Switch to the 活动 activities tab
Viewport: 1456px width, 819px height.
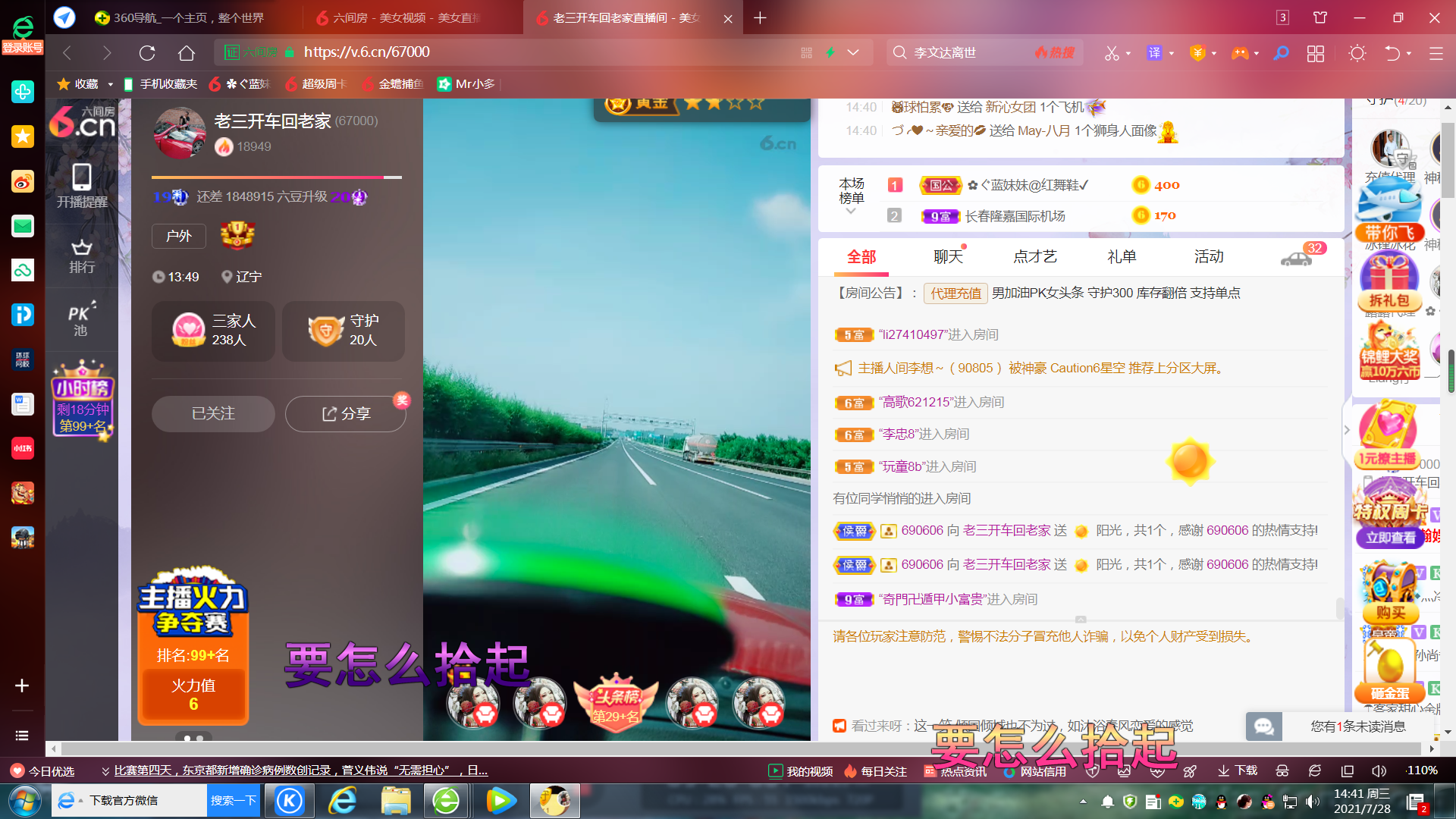click(x=1209, y=257)
